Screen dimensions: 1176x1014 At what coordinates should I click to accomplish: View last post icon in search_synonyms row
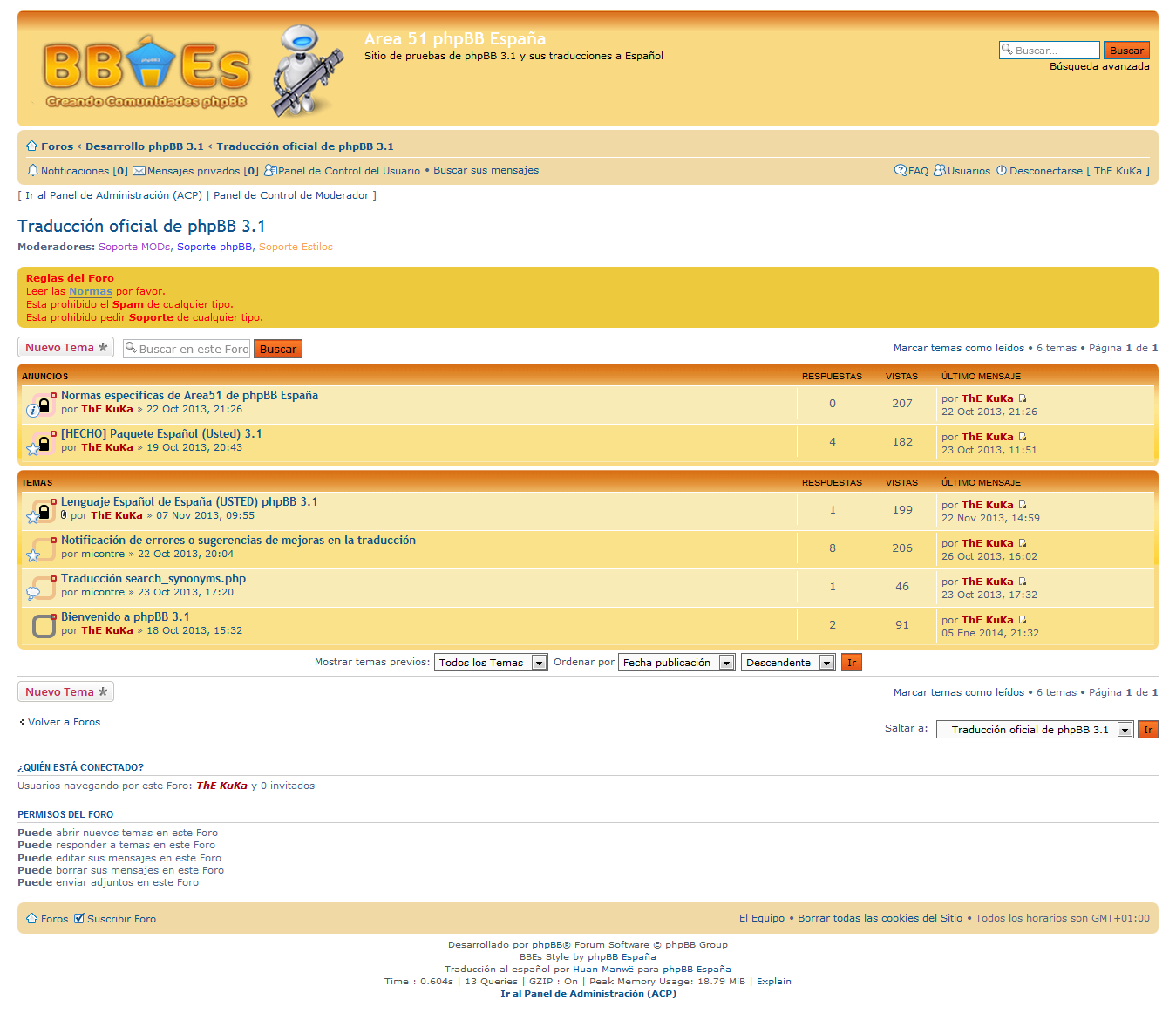click(1023, 582)
